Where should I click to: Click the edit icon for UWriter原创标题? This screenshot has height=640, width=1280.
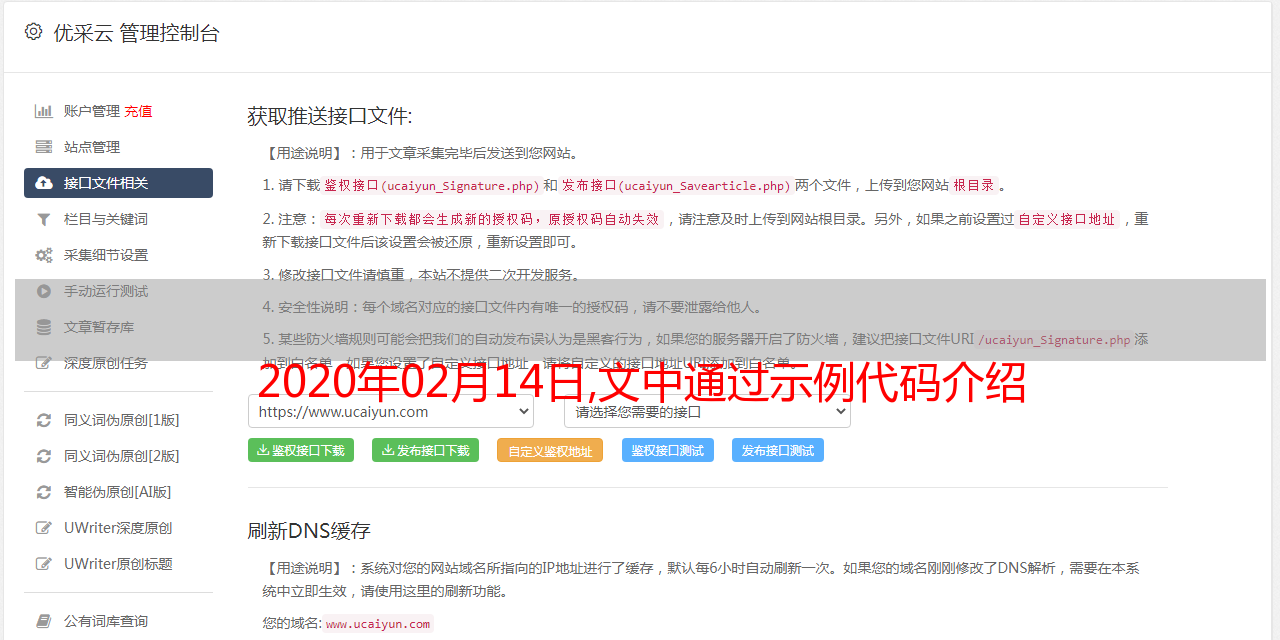(x=44, y=564)
